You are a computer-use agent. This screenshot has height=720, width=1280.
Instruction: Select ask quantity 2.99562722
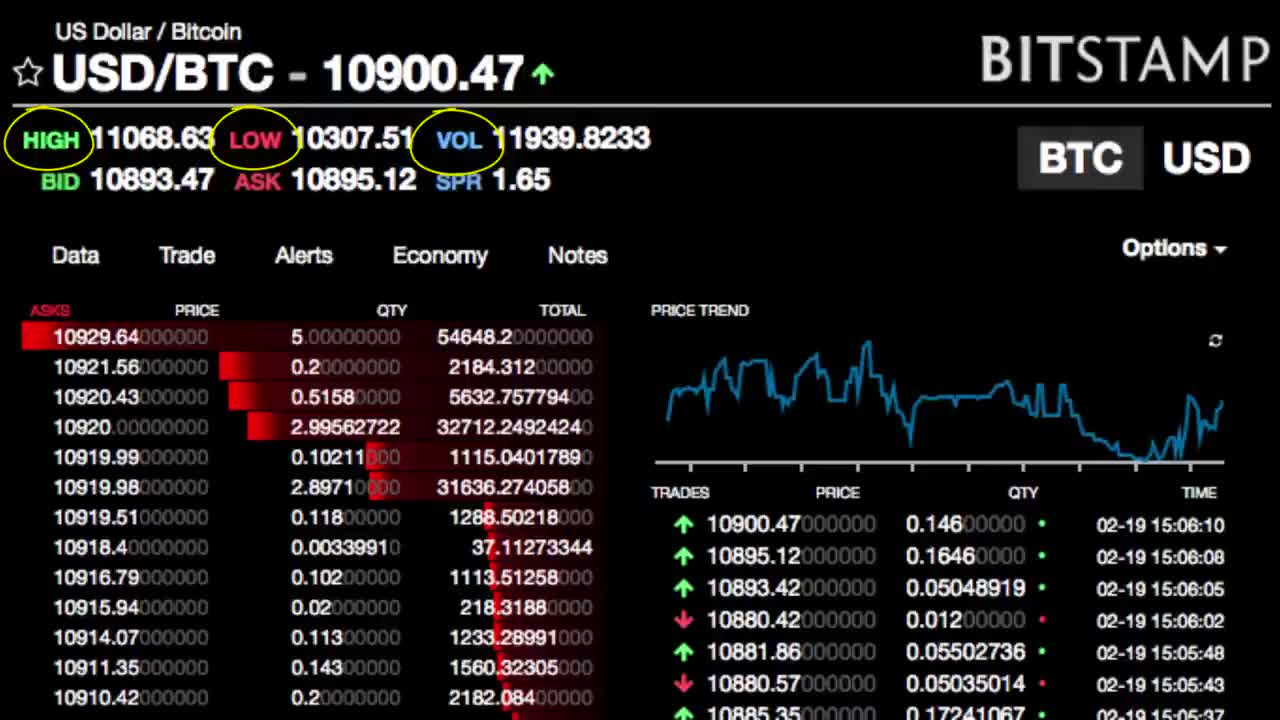346,427
